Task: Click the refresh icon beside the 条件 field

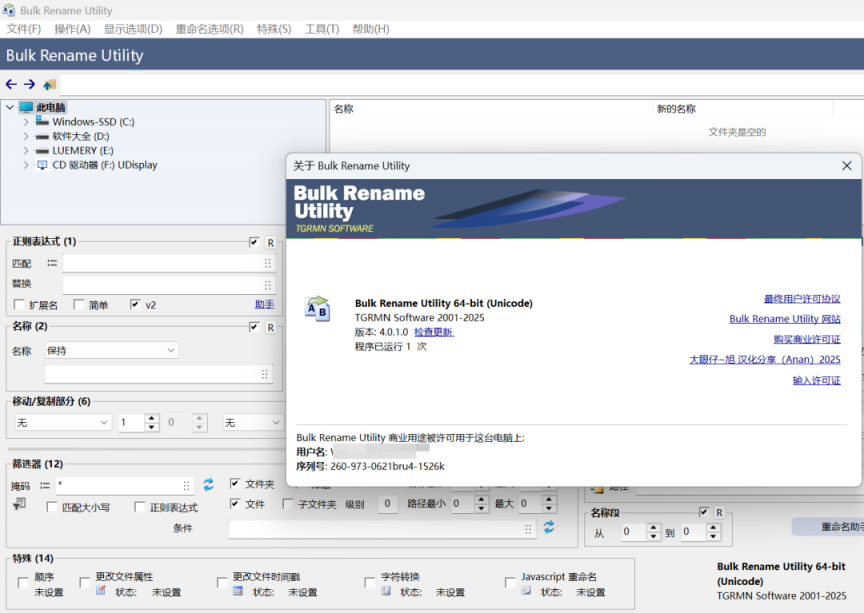Action: click(549, 527)
